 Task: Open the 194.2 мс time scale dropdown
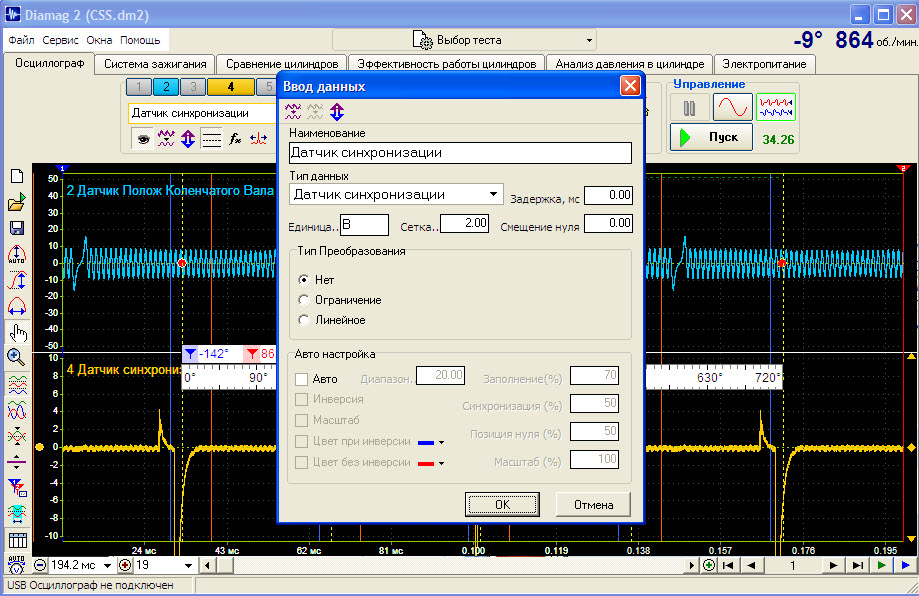tap(107, 566)
